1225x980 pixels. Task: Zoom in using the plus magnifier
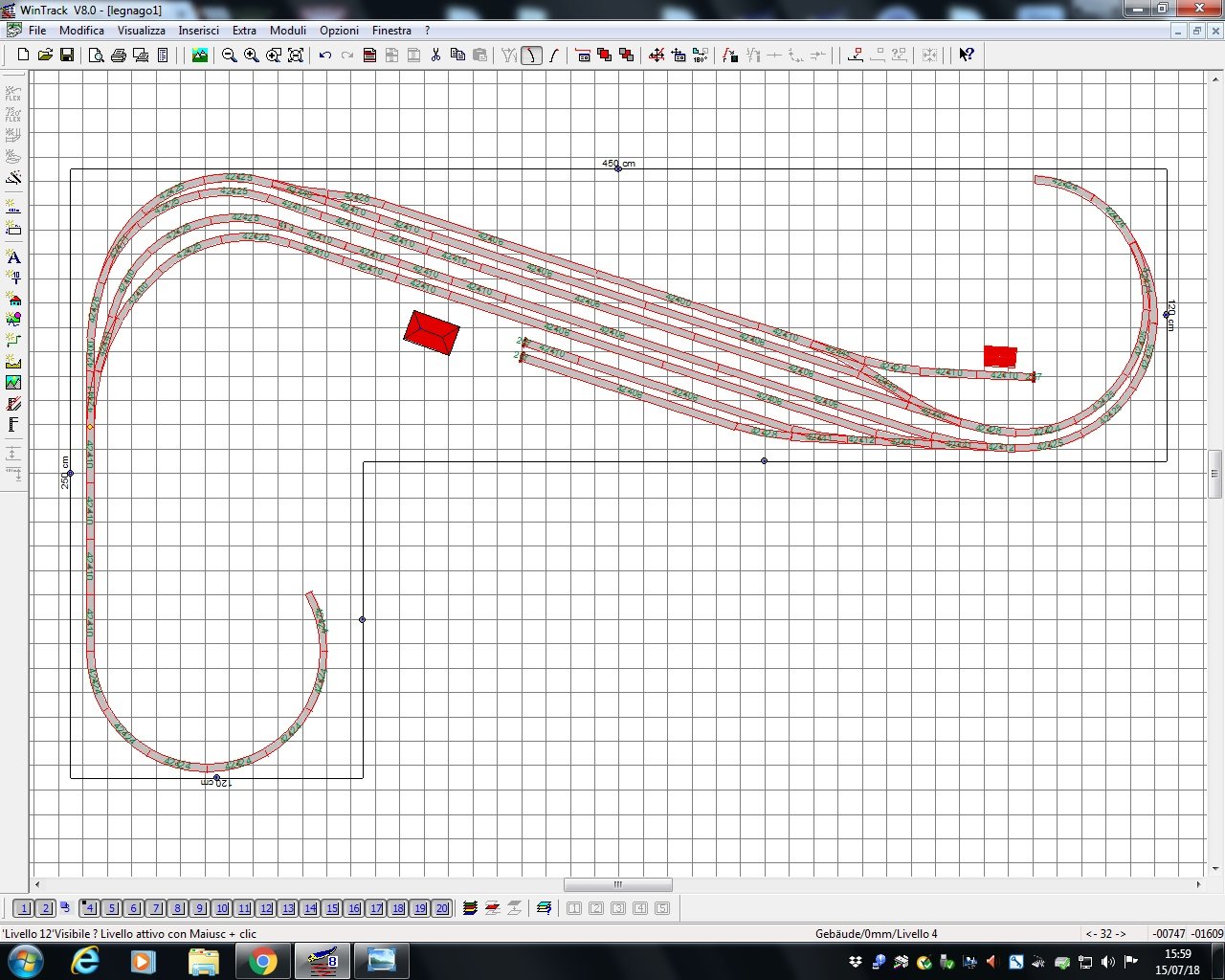point(252,56)
